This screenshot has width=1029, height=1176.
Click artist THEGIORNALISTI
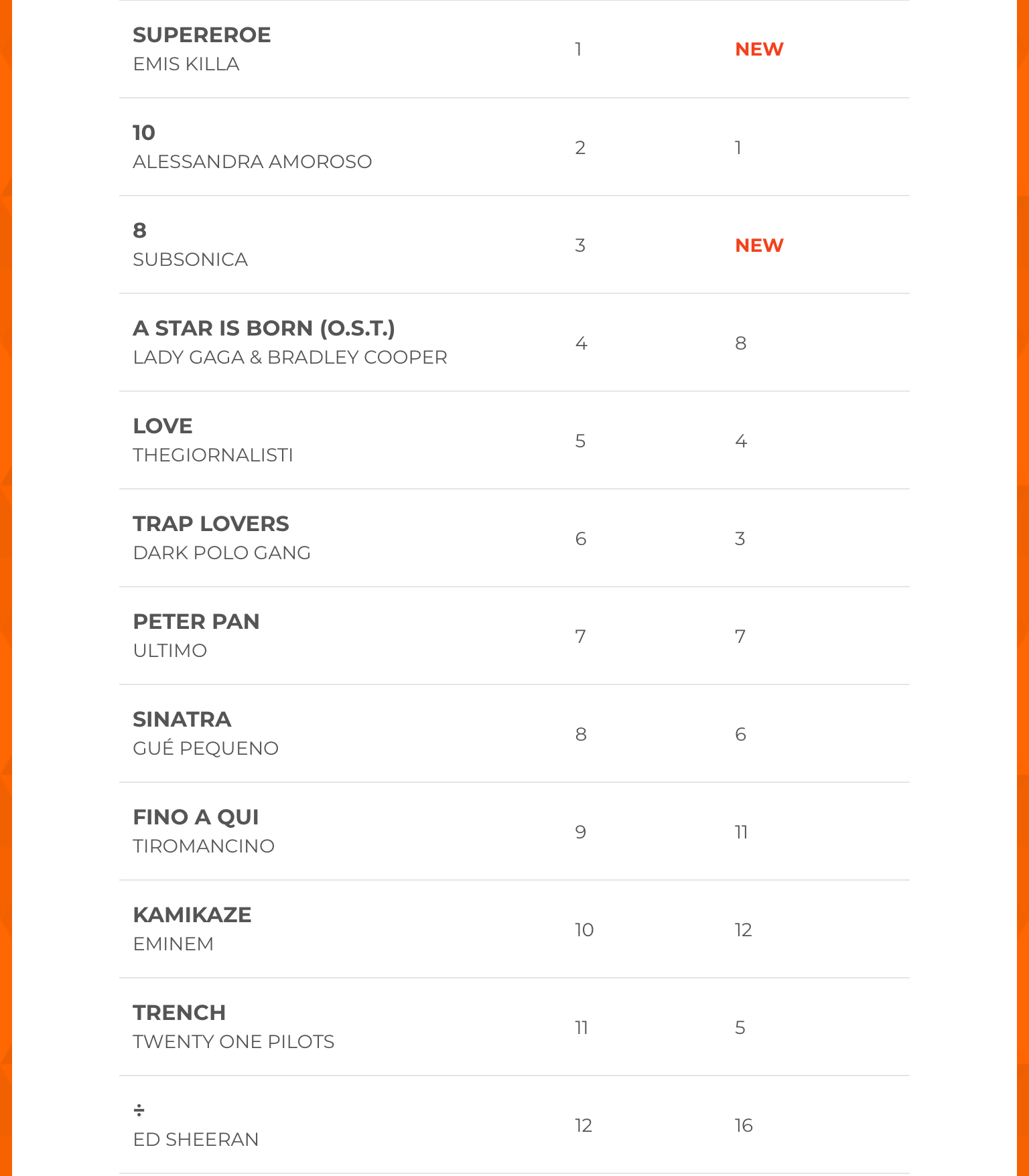pos(213,455)
